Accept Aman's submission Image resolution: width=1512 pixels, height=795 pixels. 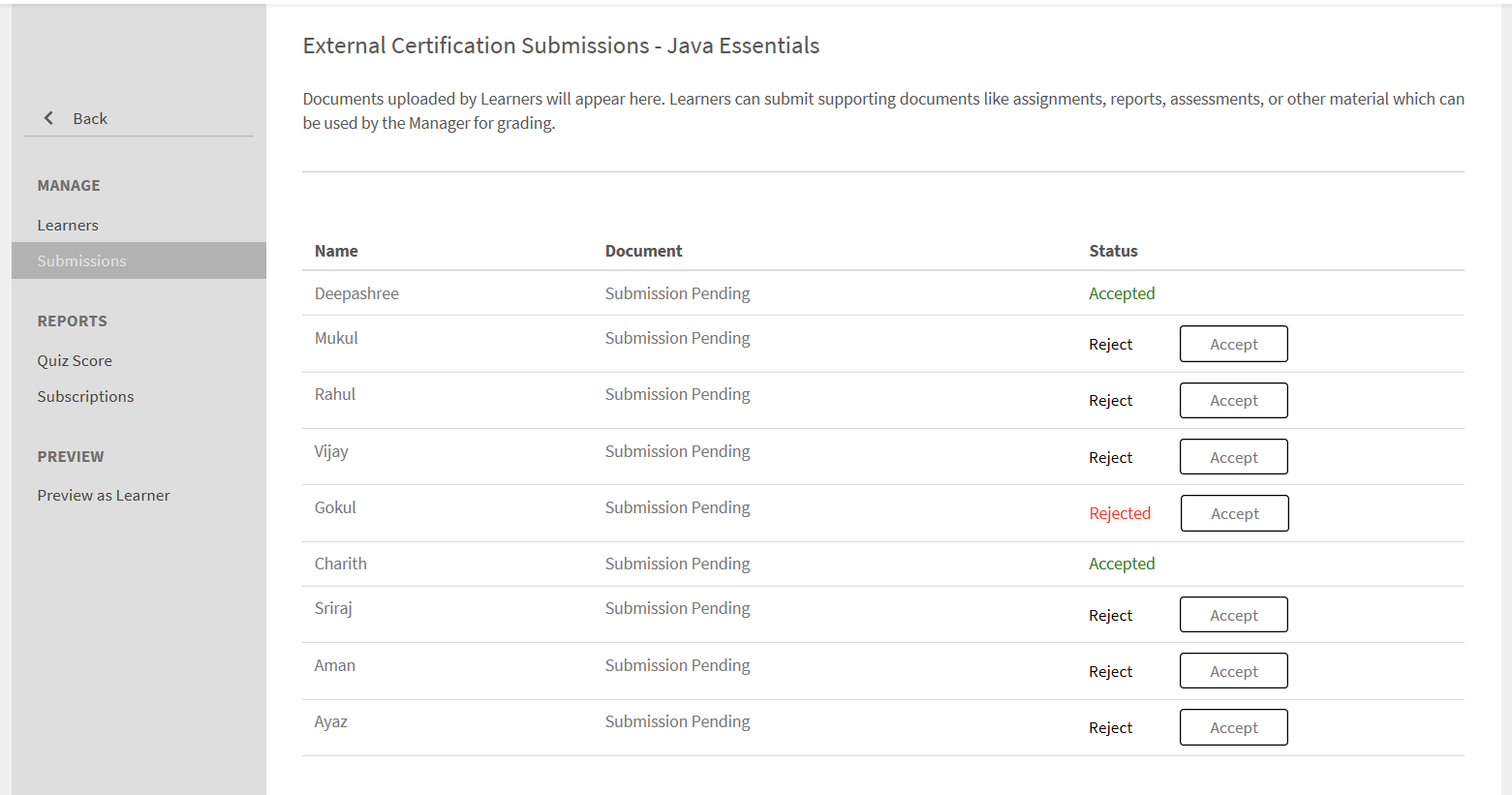coord(1233,672)
